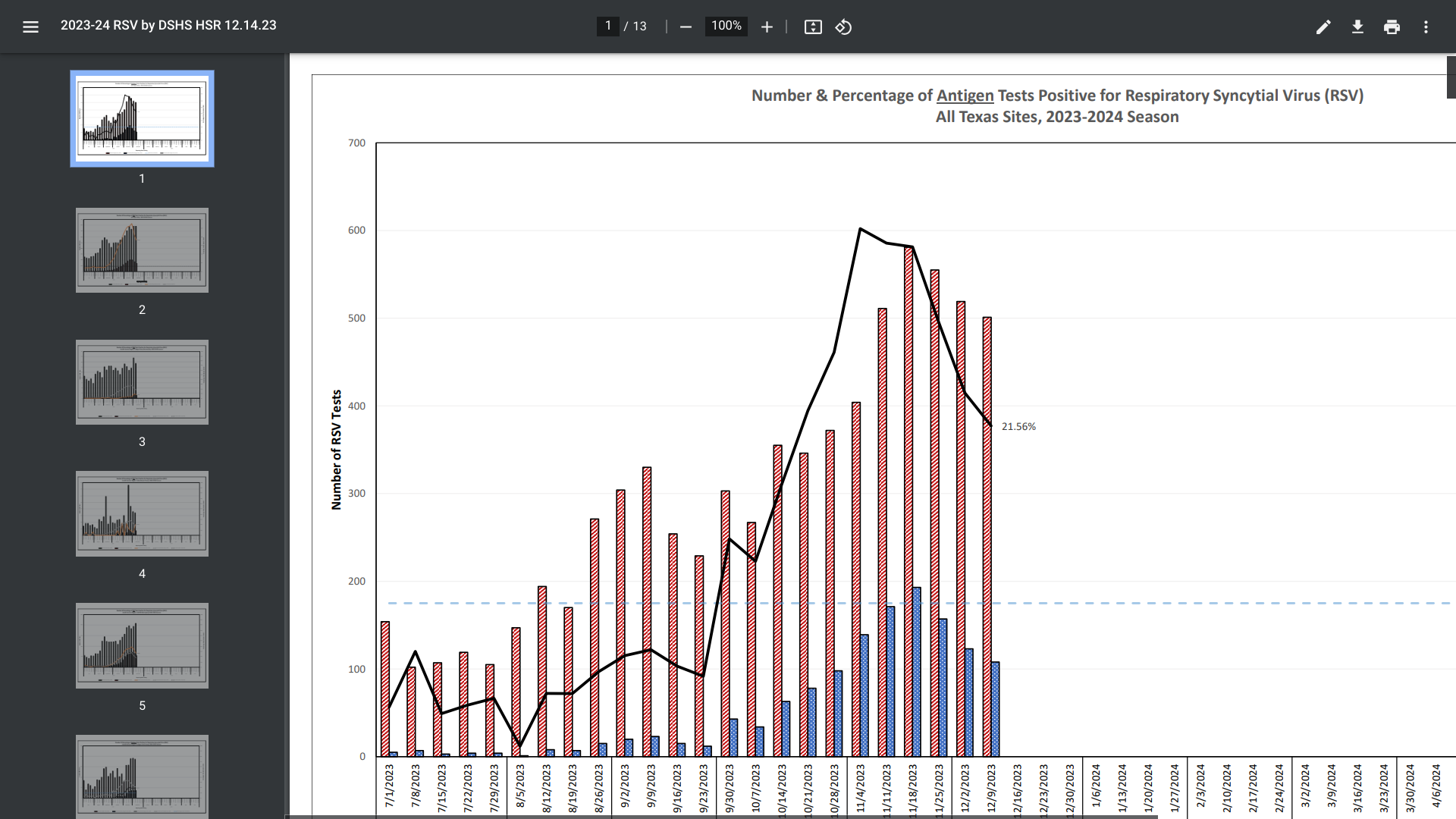Click the zoom in plus icon
1456x819 pixels.
pyautogui.click(x=767, y=27)
